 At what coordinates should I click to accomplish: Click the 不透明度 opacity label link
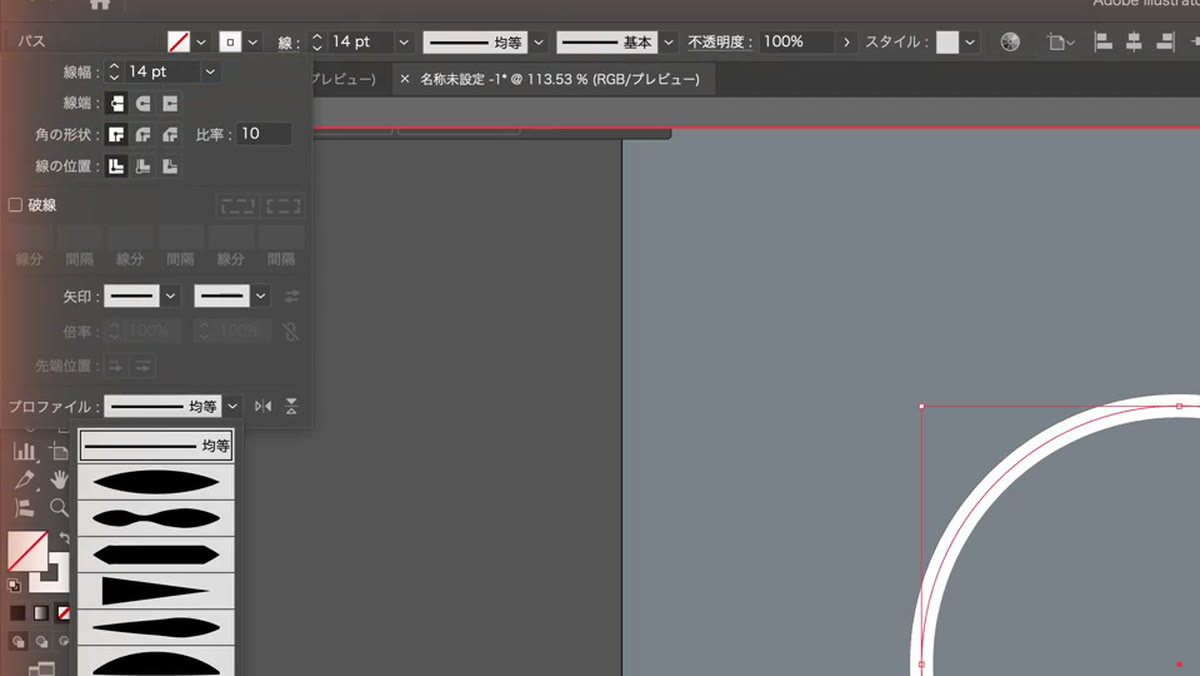click(718, 42)
